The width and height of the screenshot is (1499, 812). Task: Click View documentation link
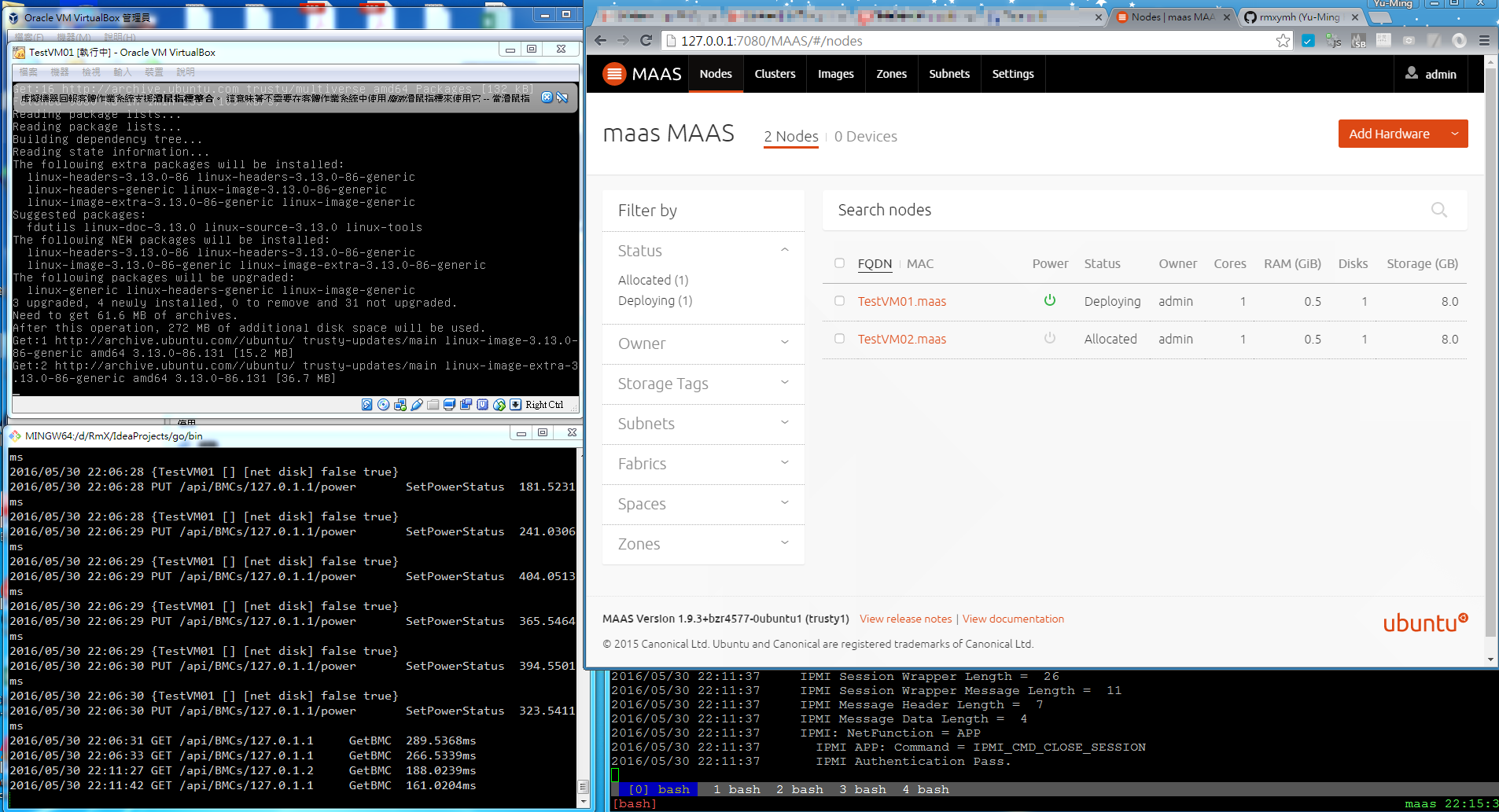click(1013, 619)
